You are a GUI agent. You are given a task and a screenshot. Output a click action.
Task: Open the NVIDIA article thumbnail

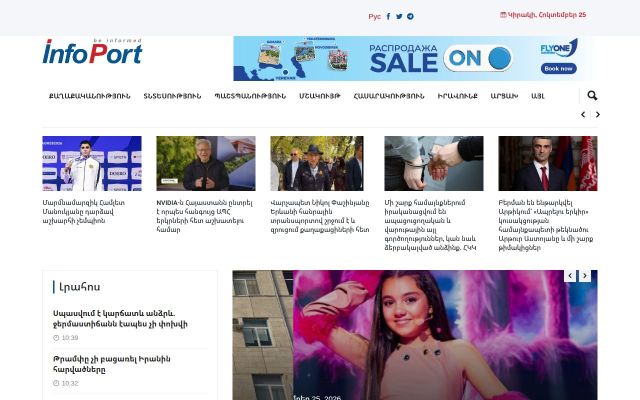tap(206, 163)
